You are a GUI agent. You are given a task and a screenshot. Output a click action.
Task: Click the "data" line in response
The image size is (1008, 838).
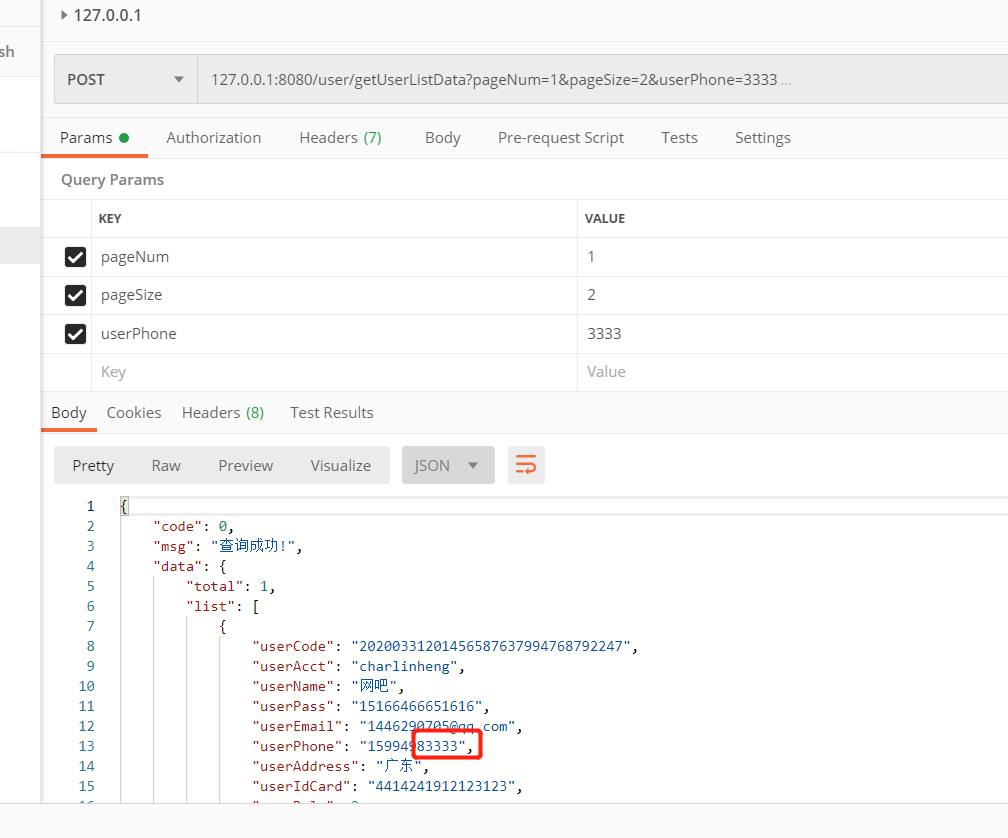190,566
